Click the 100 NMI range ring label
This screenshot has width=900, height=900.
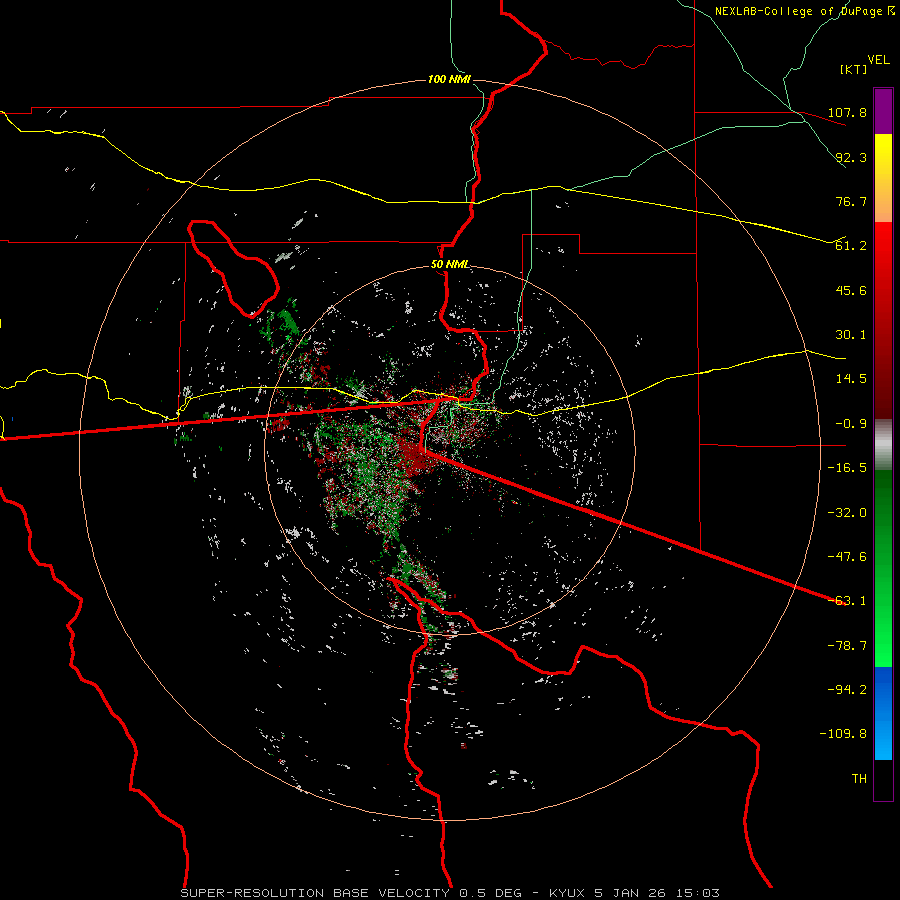point(449,79)
